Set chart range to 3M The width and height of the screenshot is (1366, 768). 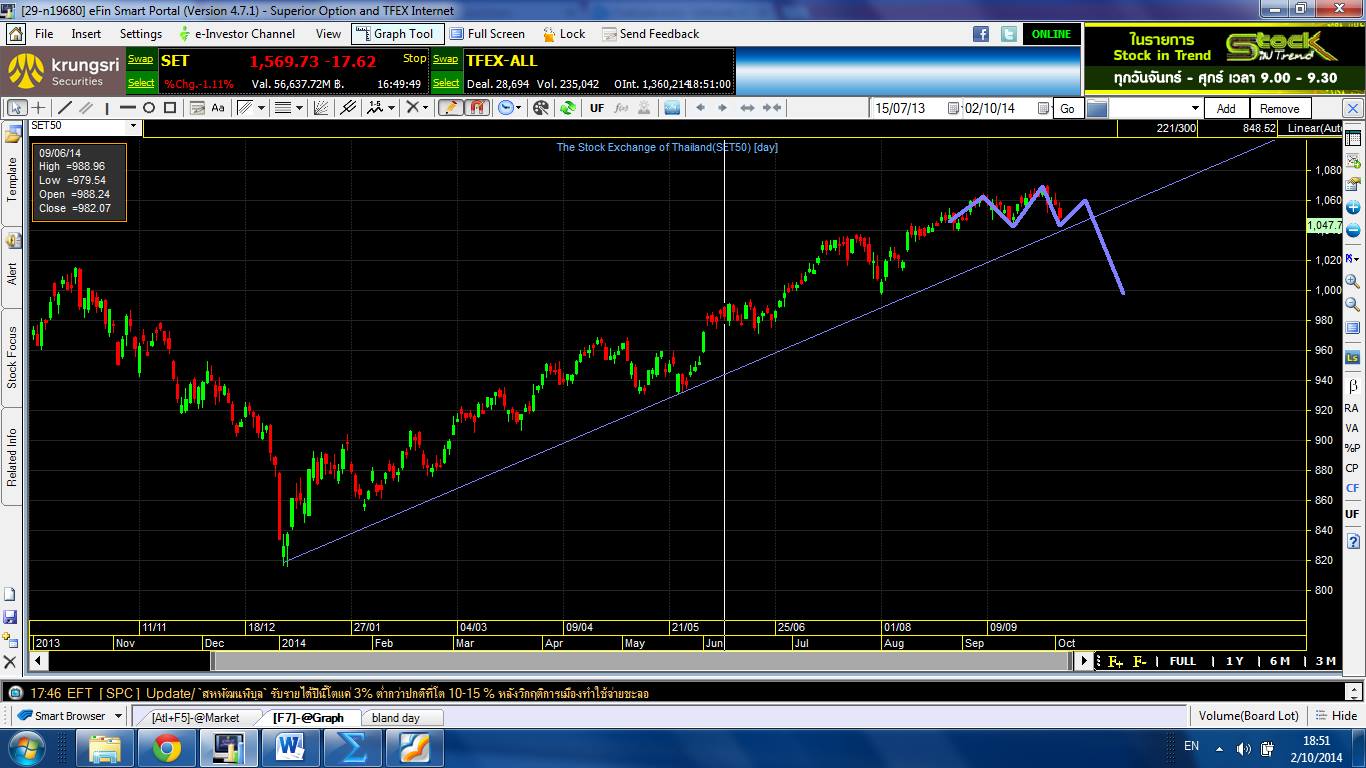[x=1325, y=661]
